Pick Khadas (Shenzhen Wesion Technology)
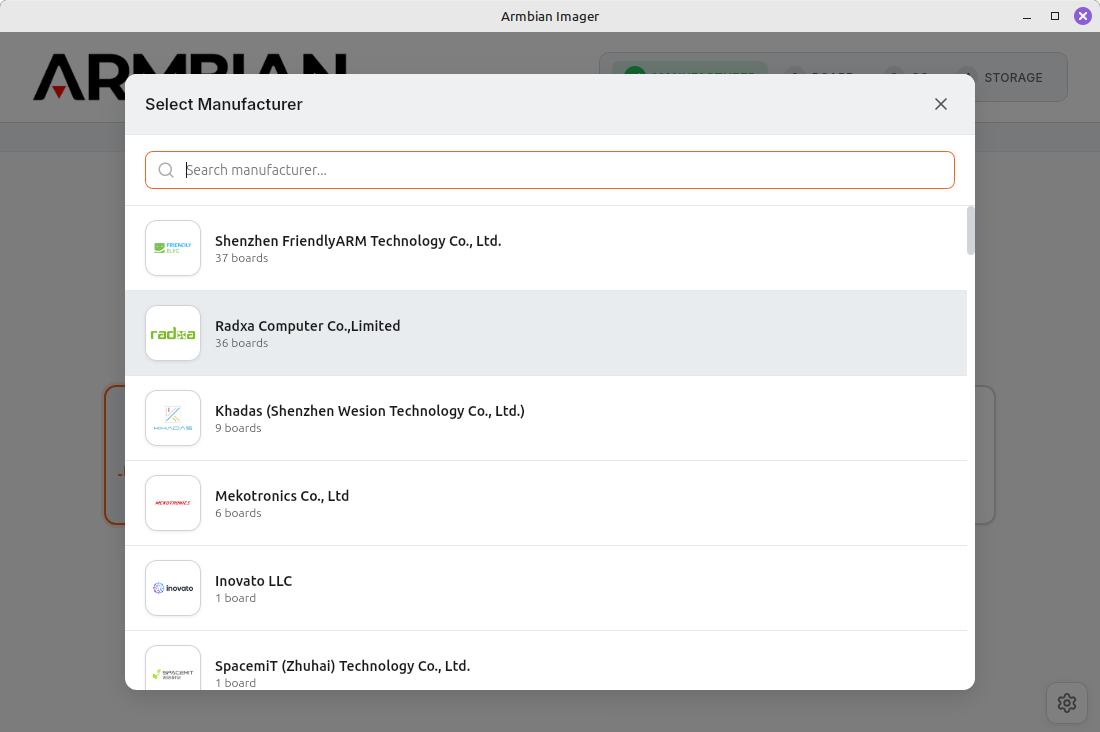Image resolution: width=1100 pixels, height=732 pixels. click(x=370, y=411)
